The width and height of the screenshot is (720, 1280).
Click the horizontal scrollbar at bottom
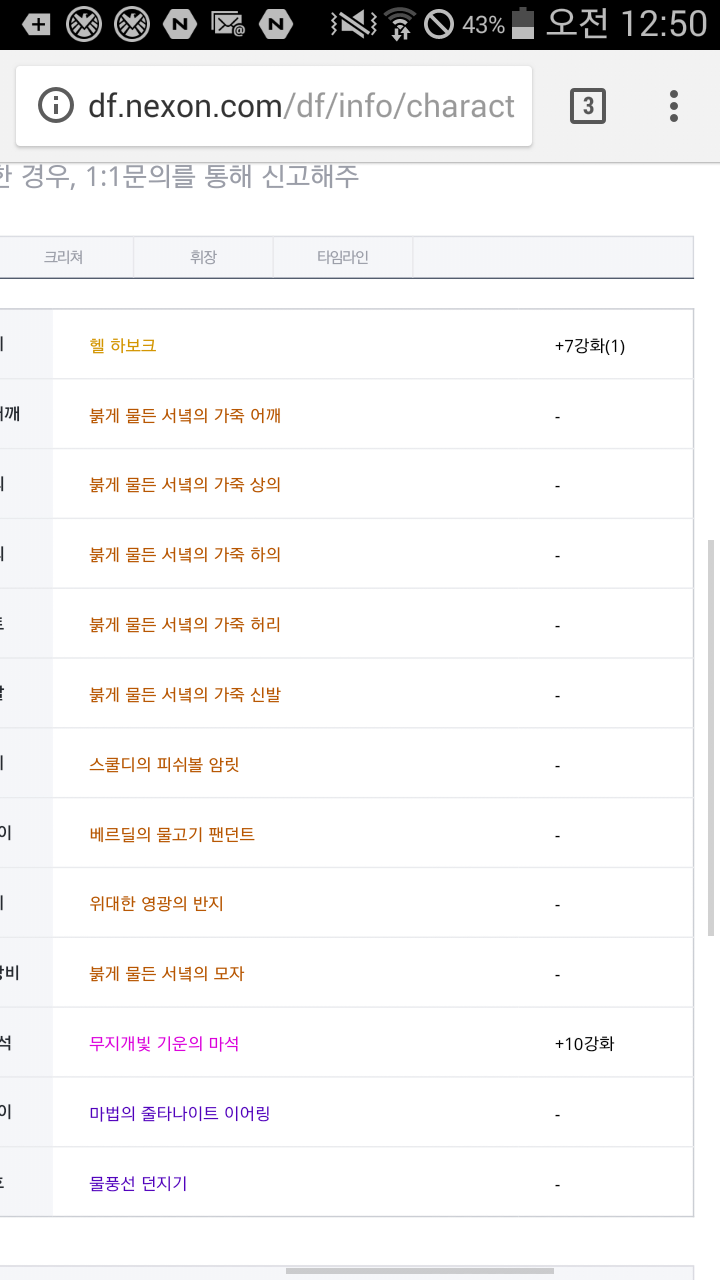click(x=419, y=1272)
